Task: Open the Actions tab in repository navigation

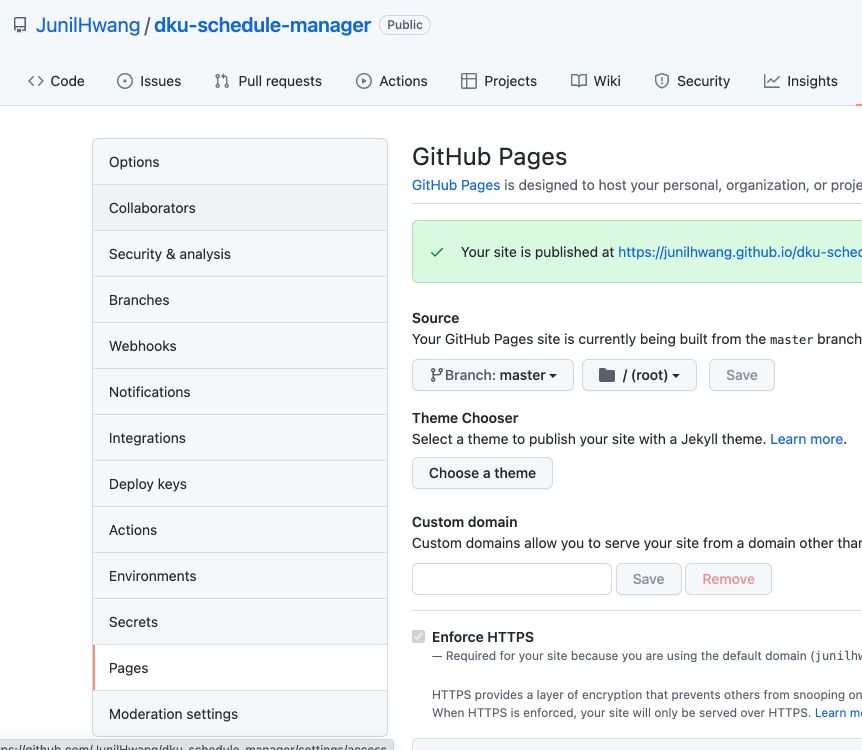Action: pos(391,81)
